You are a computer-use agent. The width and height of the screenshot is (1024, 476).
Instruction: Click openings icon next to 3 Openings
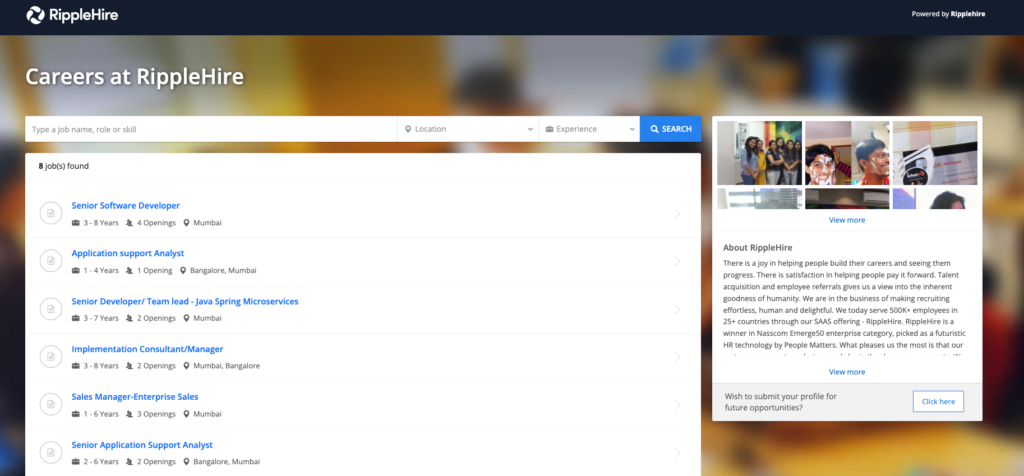pyautogui.click(x=129, y=414)
